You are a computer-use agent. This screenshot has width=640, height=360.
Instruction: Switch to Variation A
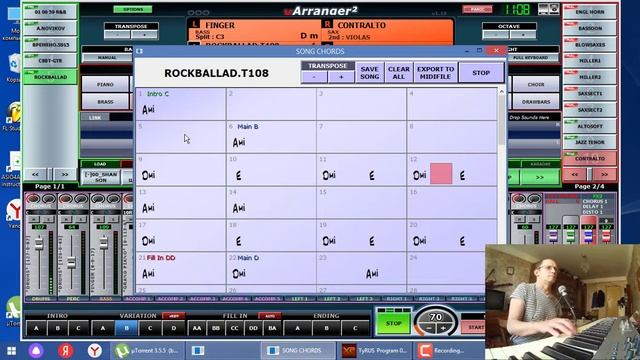point(102,328)
